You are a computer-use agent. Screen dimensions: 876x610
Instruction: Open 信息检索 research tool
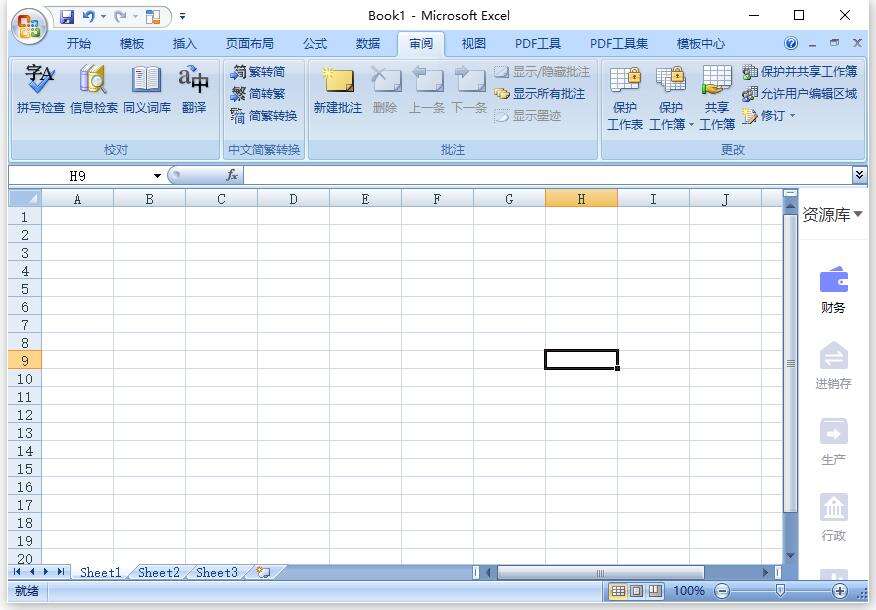pyautogui.click(x=93, y=89)
